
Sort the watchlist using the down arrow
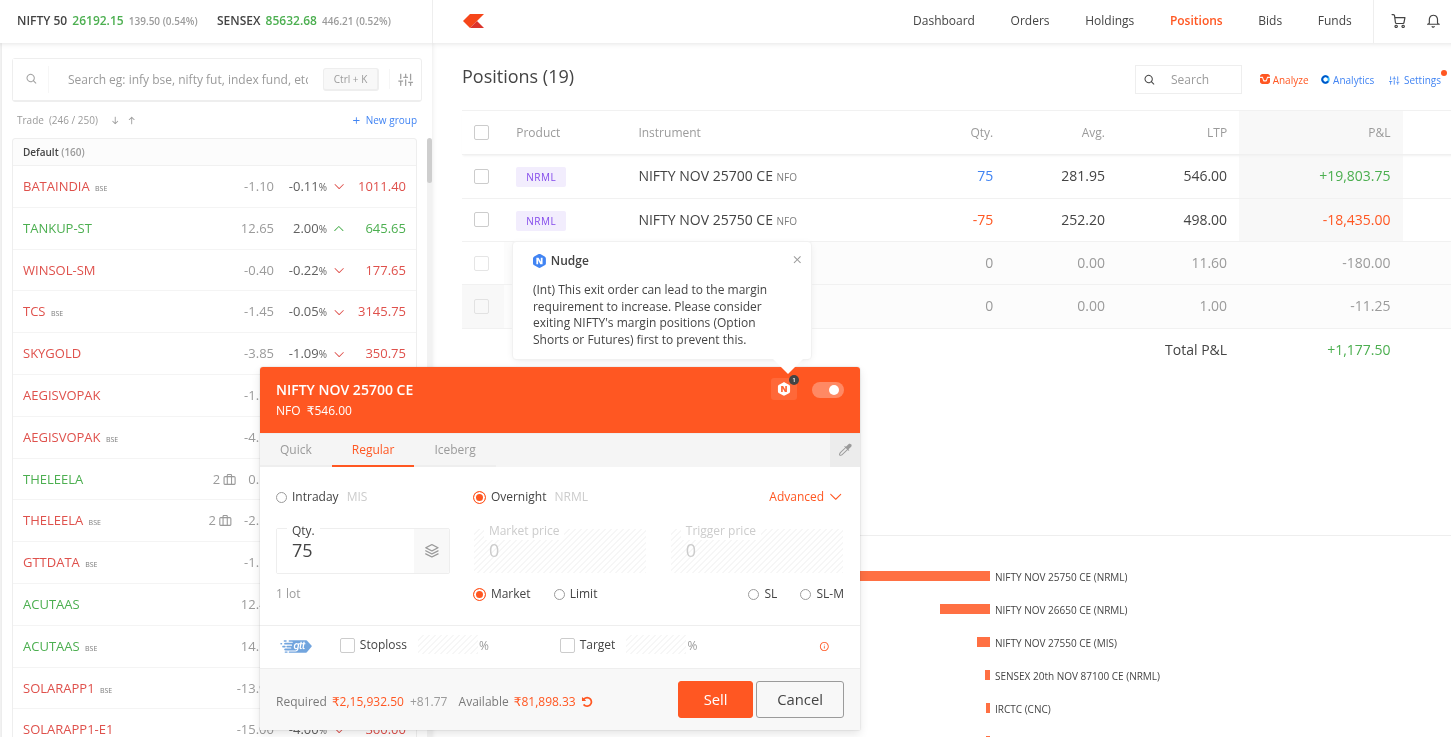[115, 121]
